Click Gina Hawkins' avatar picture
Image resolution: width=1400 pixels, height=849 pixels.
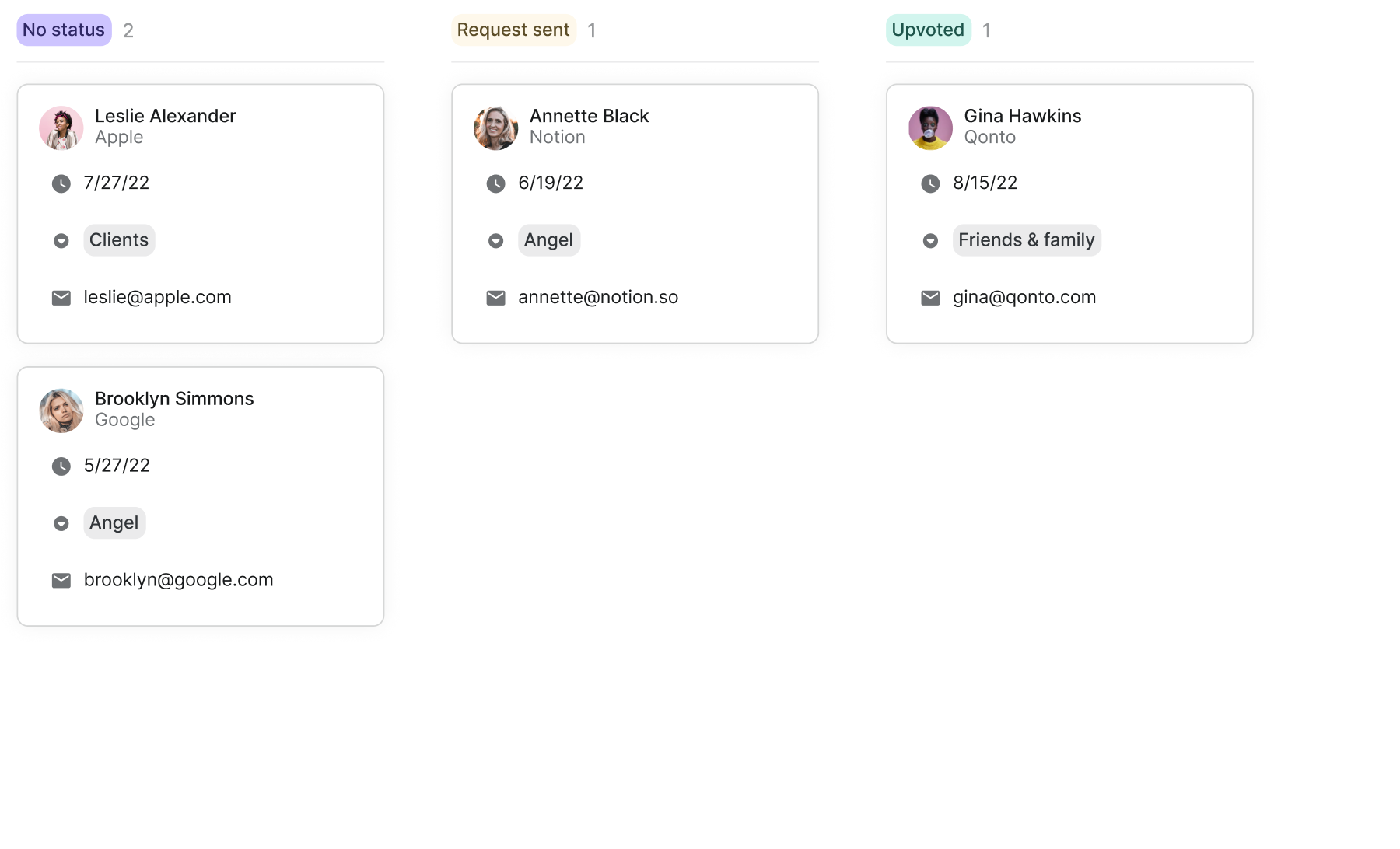pos(930,128)
